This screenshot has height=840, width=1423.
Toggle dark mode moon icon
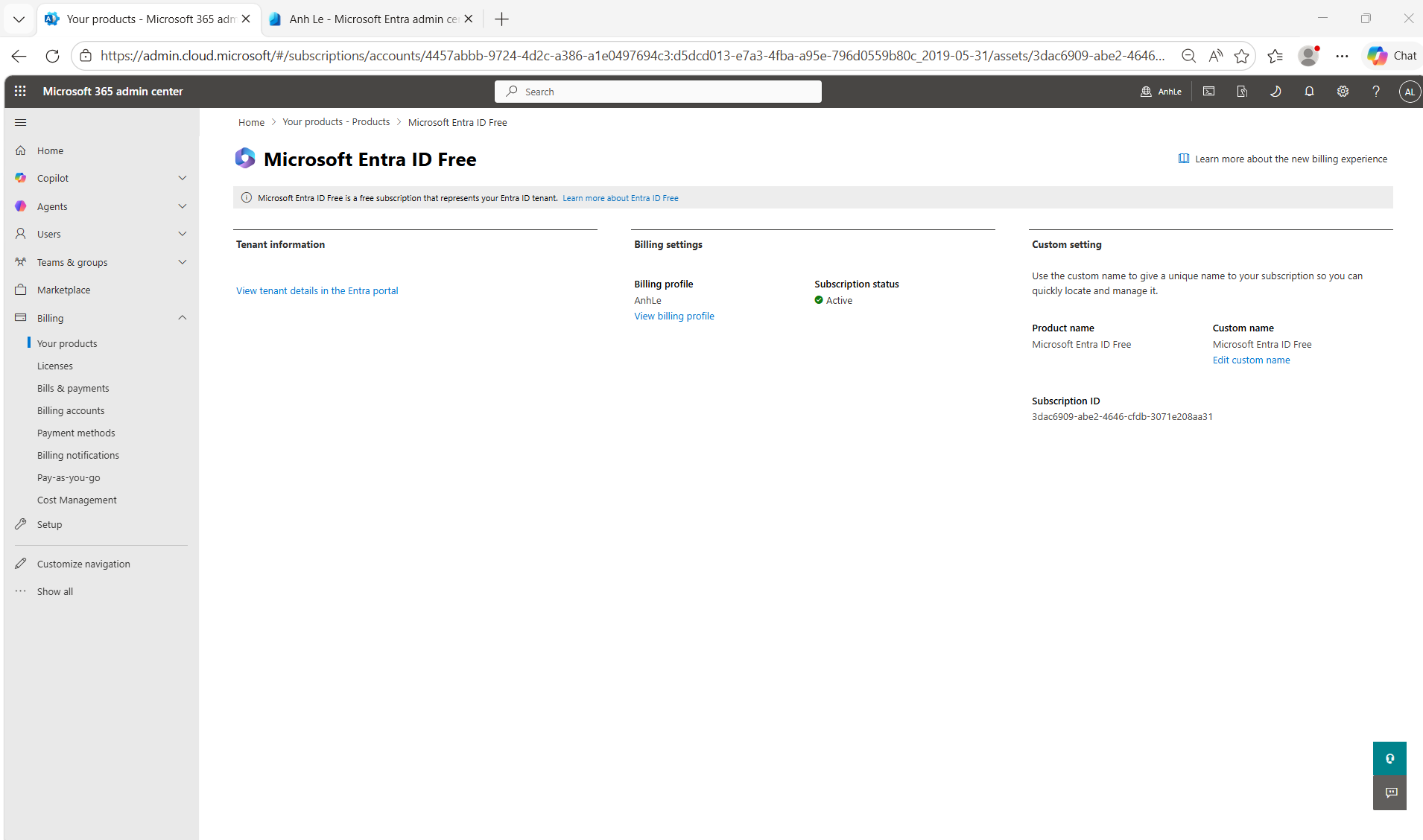[1275, 91]
